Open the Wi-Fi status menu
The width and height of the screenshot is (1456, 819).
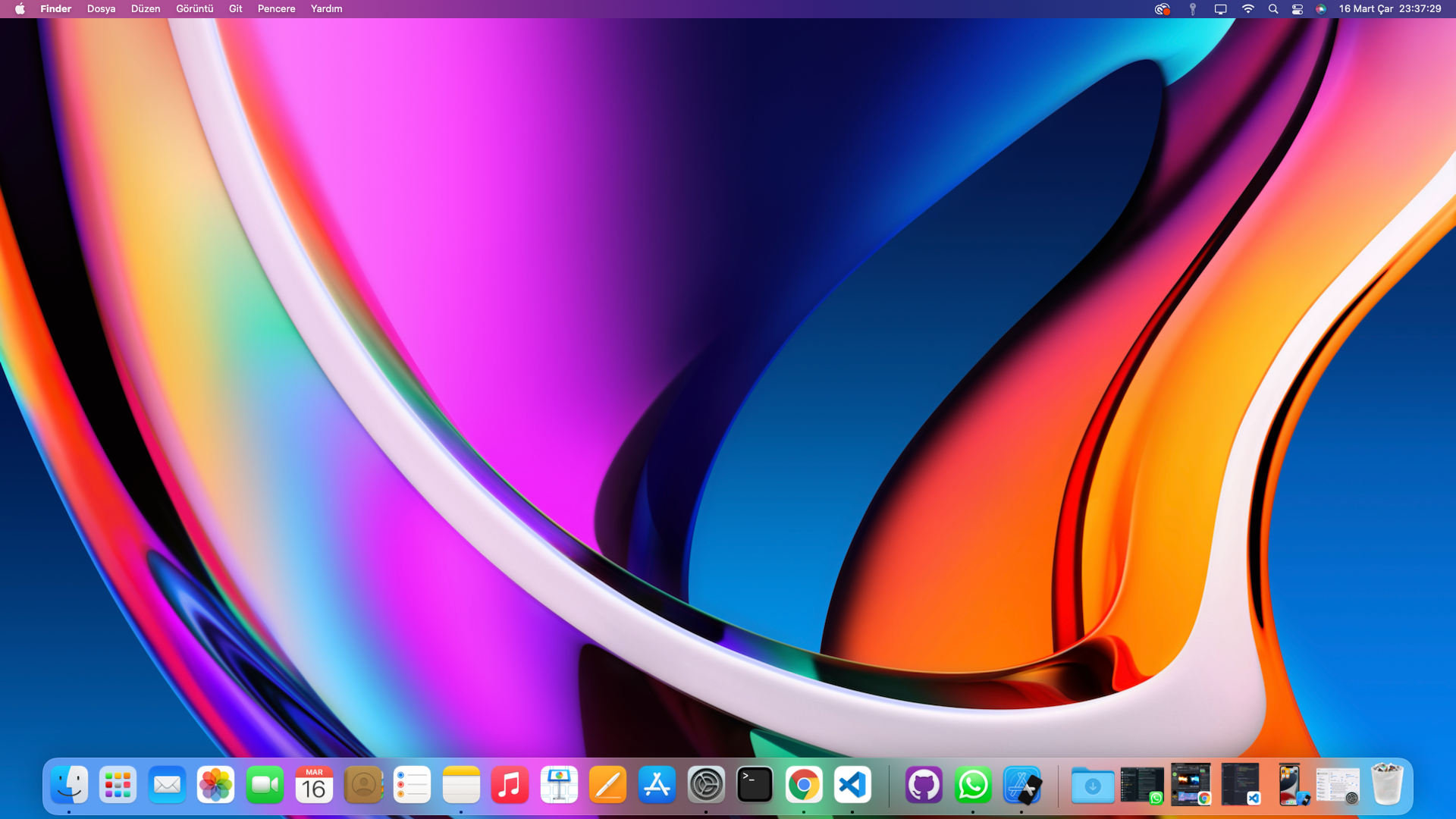pyautogui.click(x=1247, y=9)
